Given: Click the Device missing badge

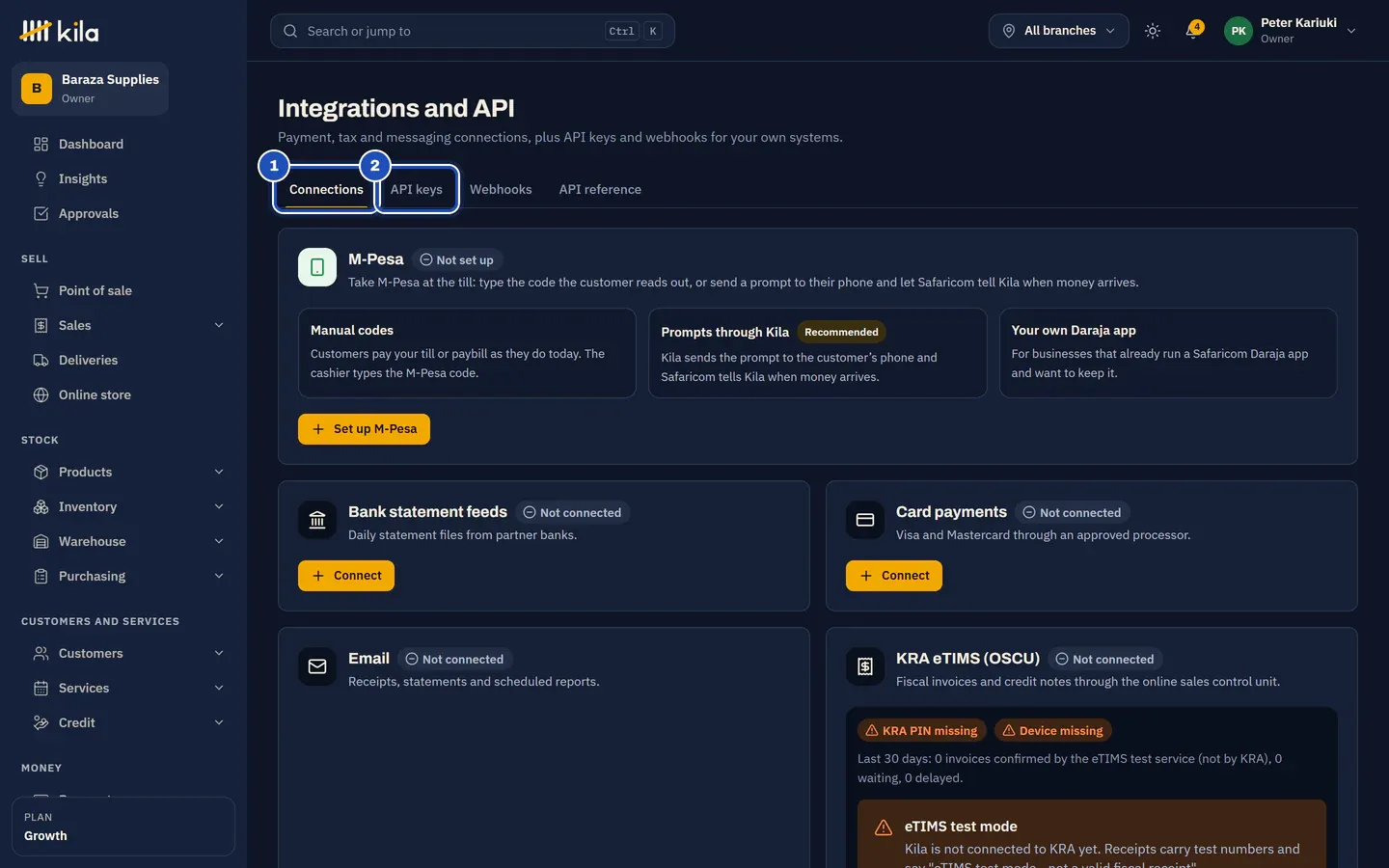Looking at the screenshot, I should click(x=1052, y=731).
